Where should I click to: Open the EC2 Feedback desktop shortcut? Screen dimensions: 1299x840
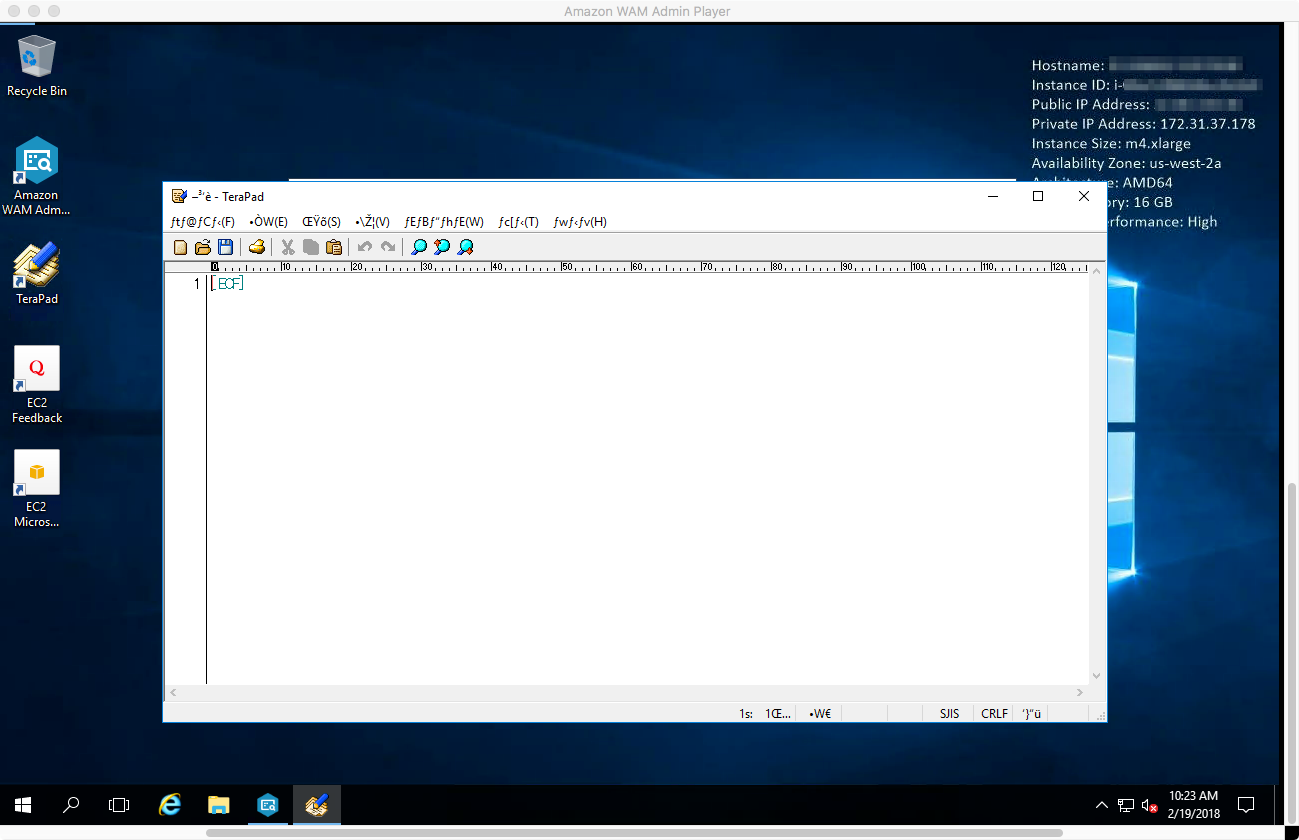click(36, 368)
